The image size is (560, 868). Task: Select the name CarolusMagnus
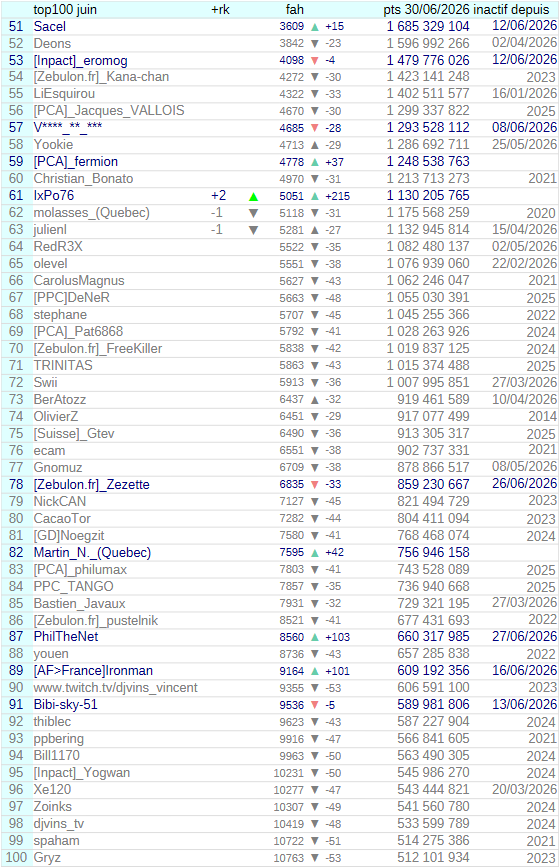(x=79, y=281)
